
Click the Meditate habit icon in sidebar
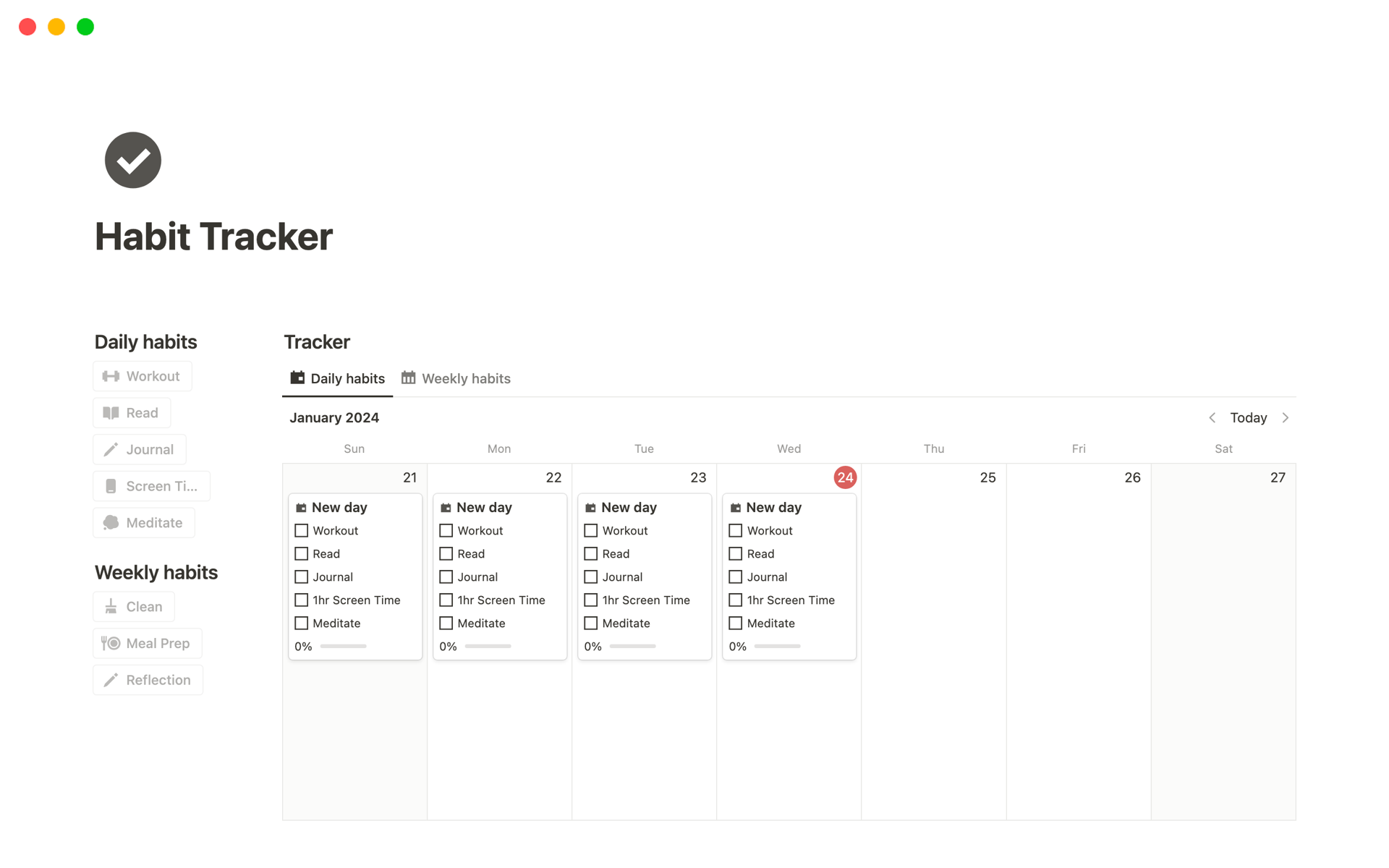tap(111, 522)
